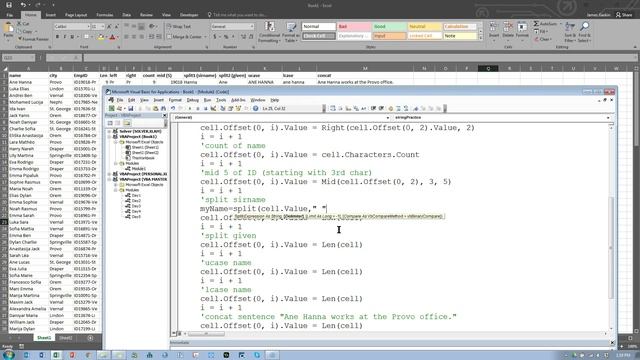
Task: Click Format Painter in Excel ribbon
Action: [x=33, y=39]
